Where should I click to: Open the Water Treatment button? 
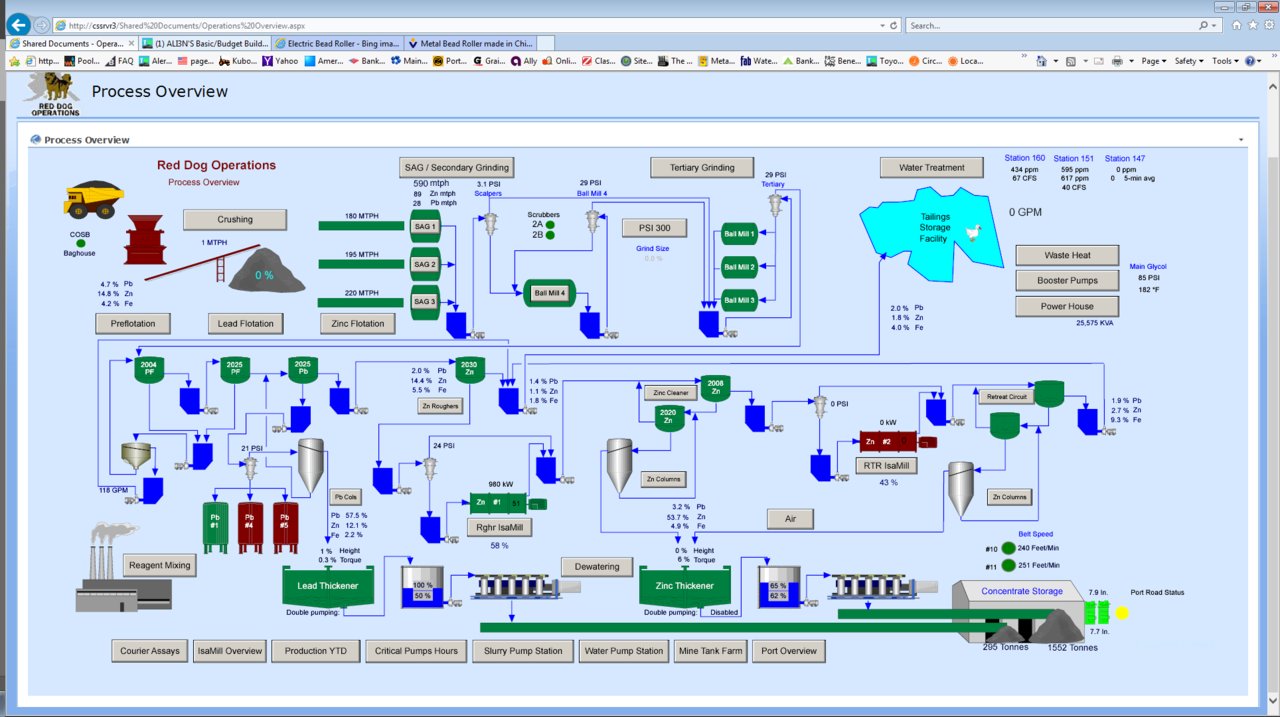(x=932, y=167)
